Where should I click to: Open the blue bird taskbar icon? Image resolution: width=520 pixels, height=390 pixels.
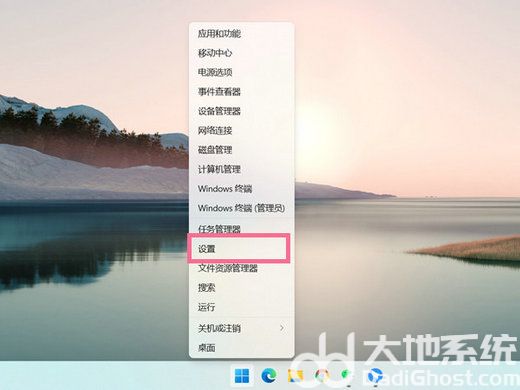click(376, 376)
